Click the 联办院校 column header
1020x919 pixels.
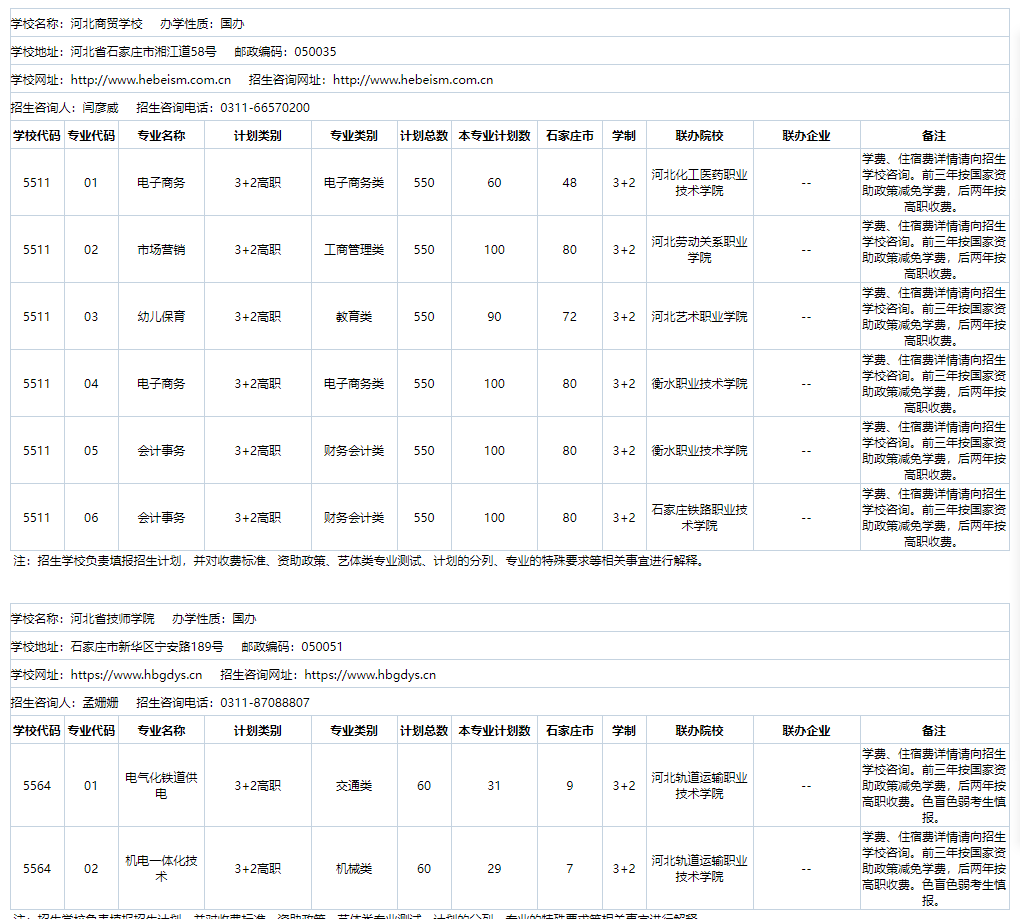(x=700, y=134)
